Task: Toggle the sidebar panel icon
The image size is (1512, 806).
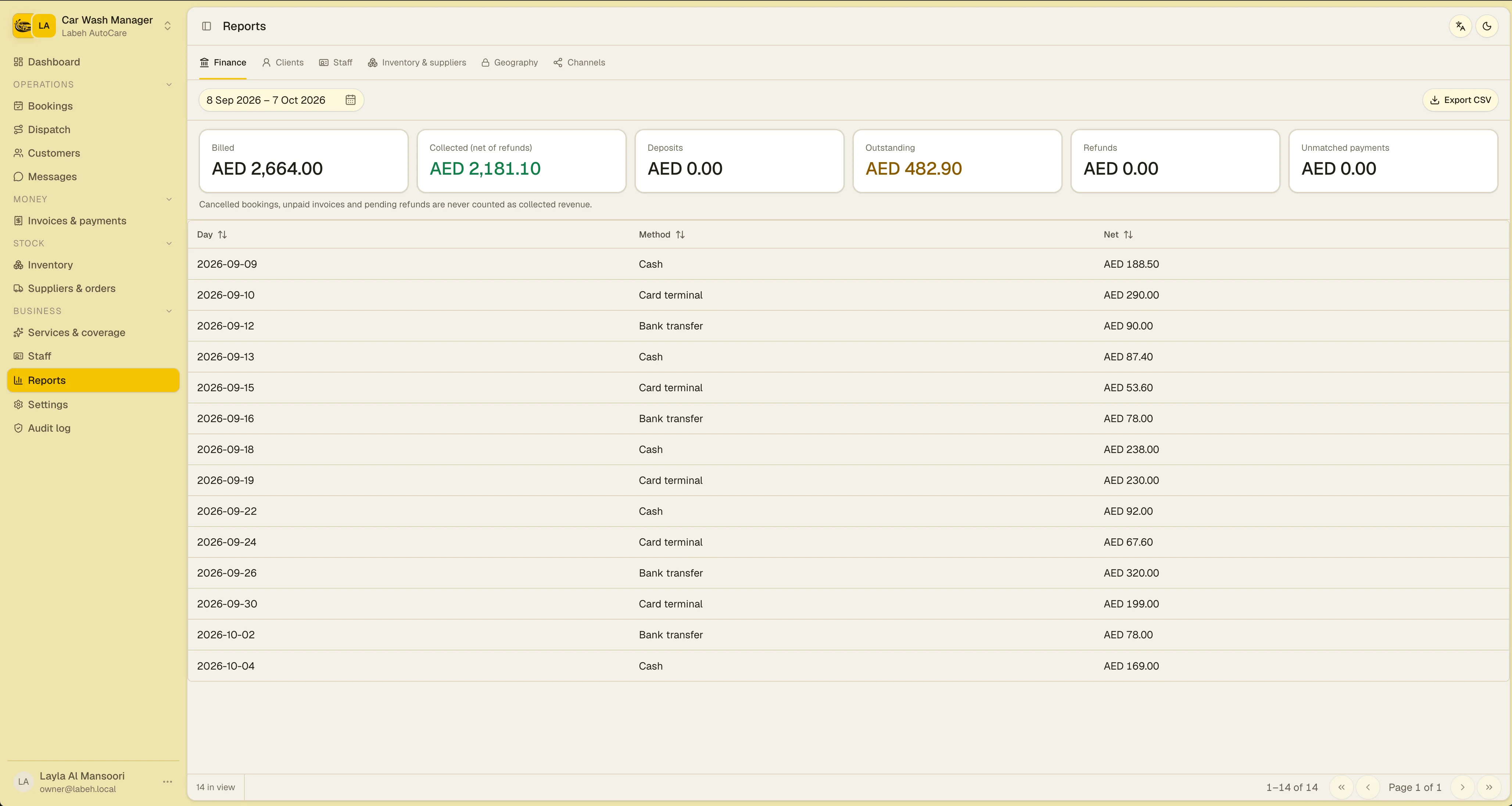Action: (x=206, y=26)
